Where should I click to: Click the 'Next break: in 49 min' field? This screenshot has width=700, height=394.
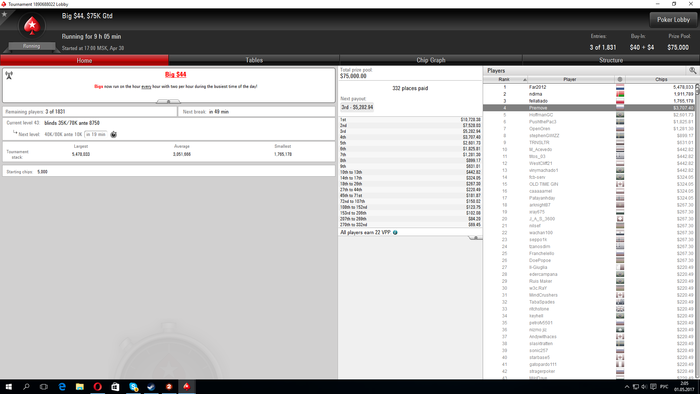[256, 112]
